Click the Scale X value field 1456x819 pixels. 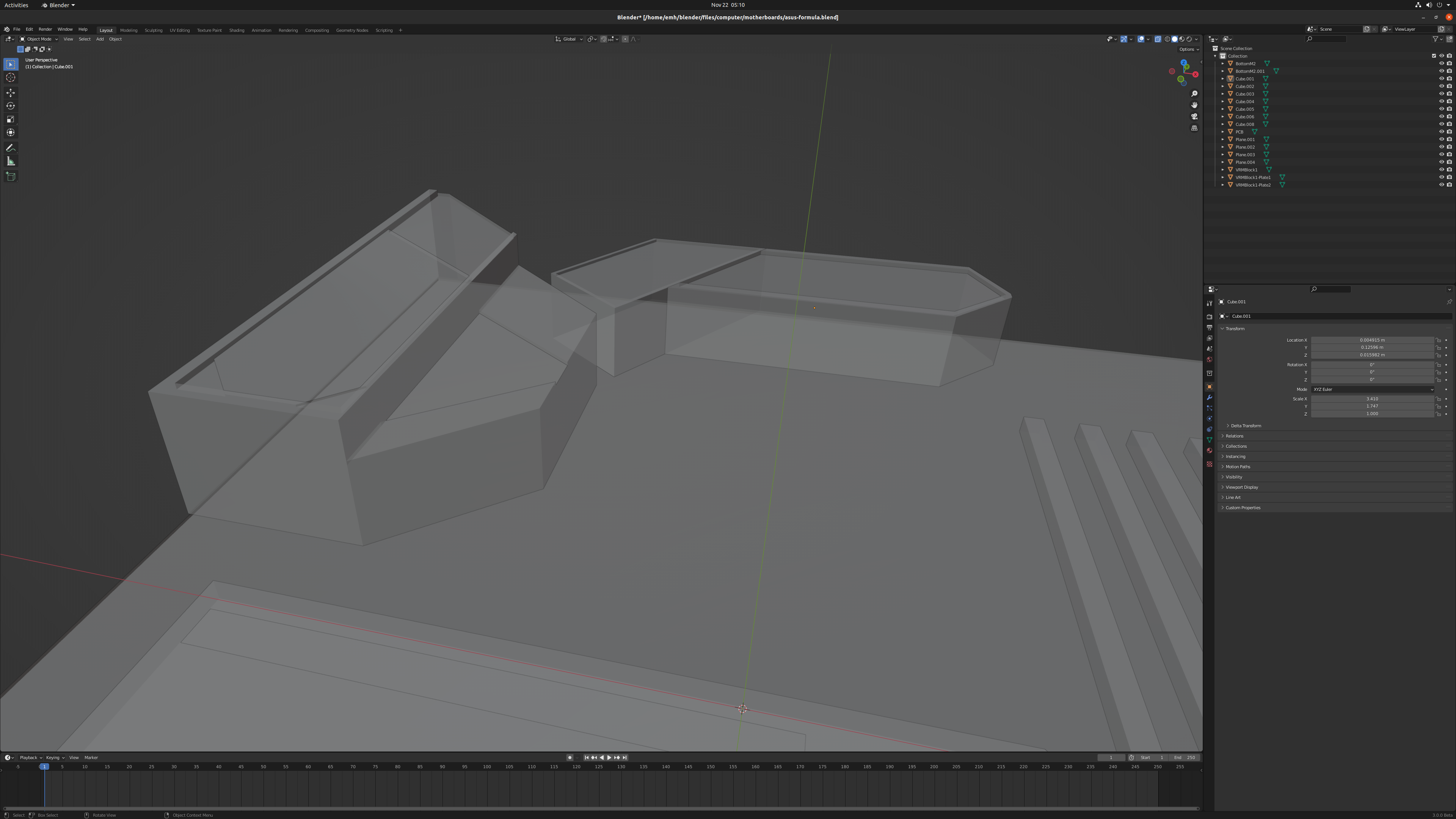coord(1372,399)
